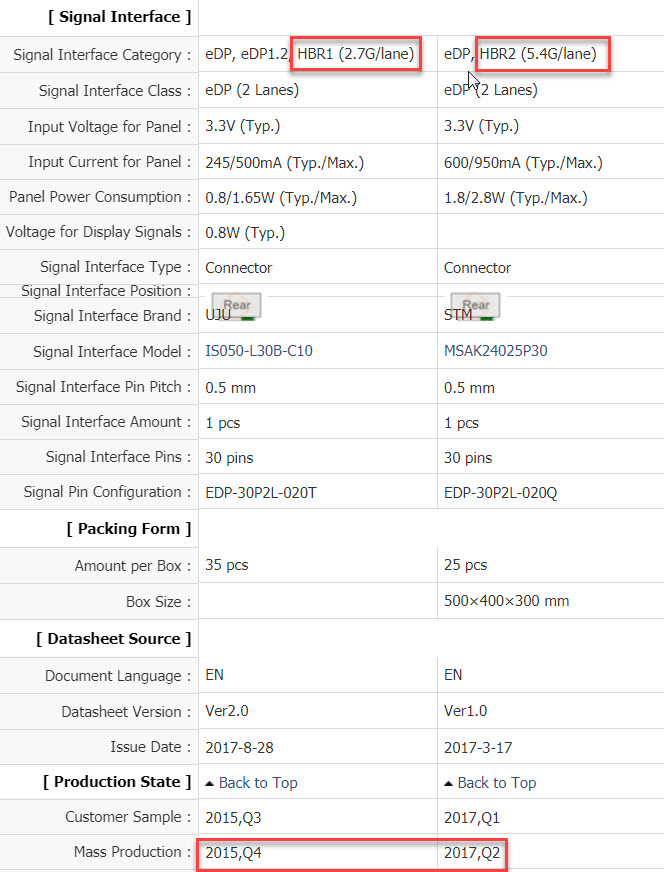664x872 pixels.
Task: Click the Rear position icon above UJU
Action: point(236,305)
